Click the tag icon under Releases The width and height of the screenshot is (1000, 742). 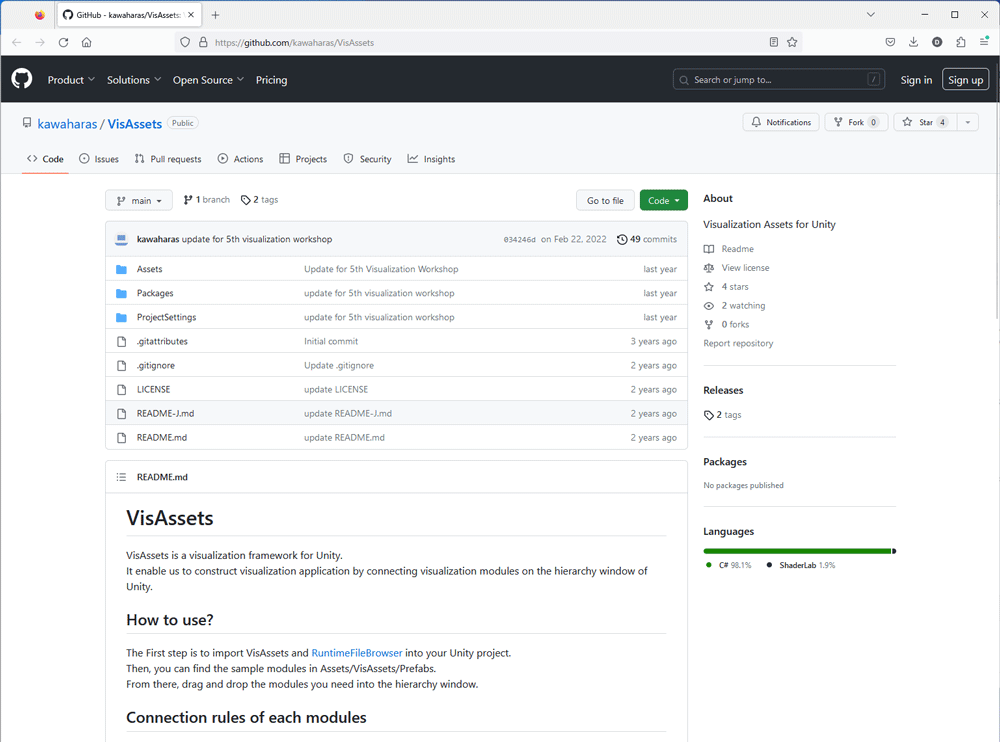tap(709, 415)
